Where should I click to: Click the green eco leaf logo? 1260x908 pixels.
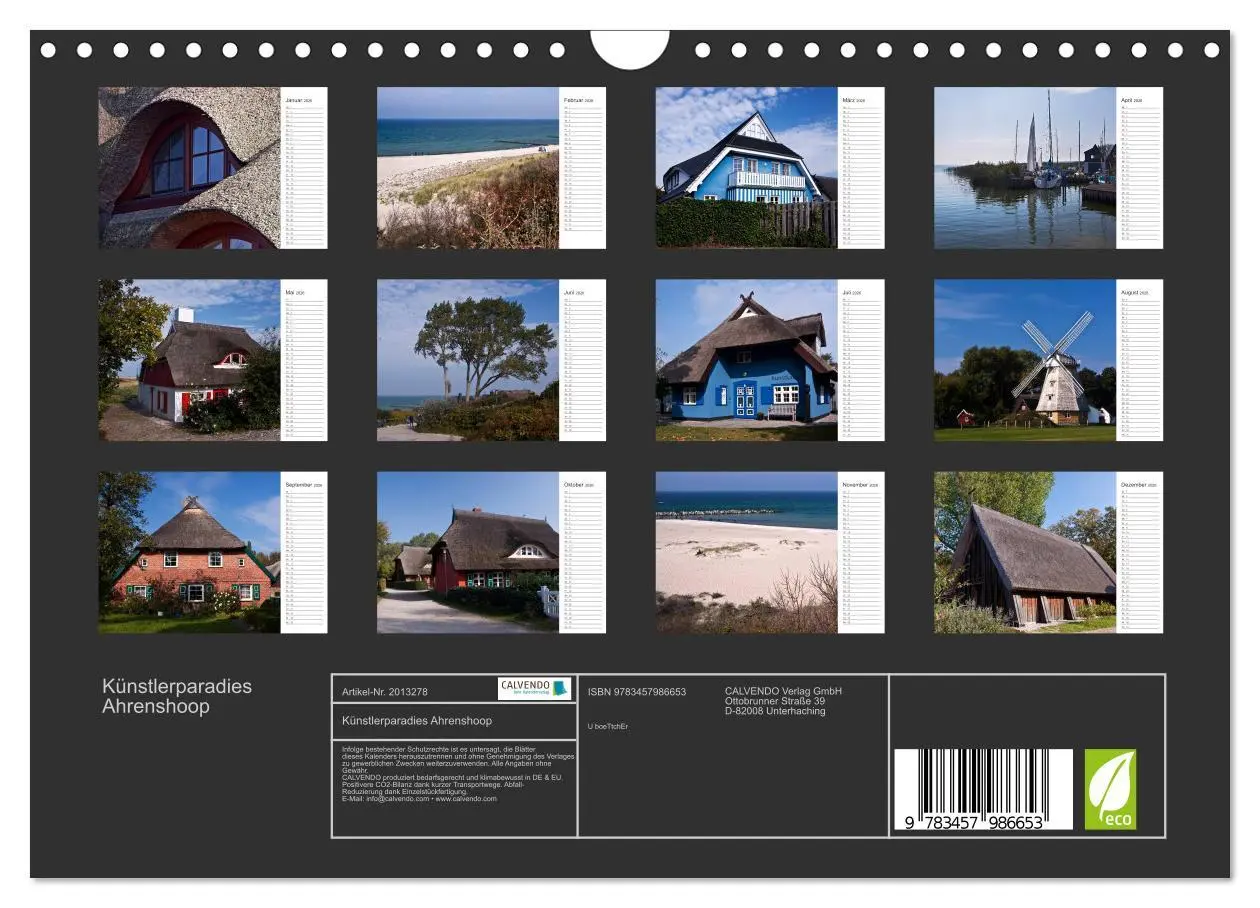pos(1110,789)
